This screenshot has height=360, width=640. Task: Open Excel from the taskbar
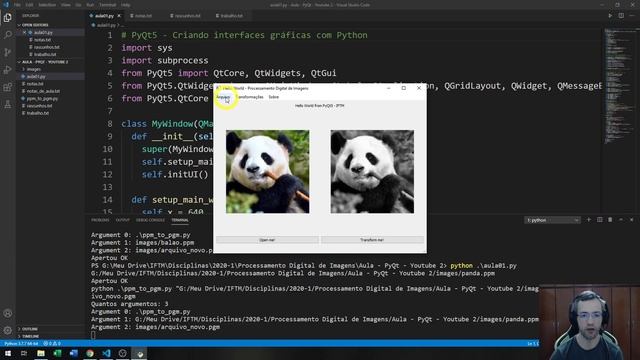pos(57,353)
